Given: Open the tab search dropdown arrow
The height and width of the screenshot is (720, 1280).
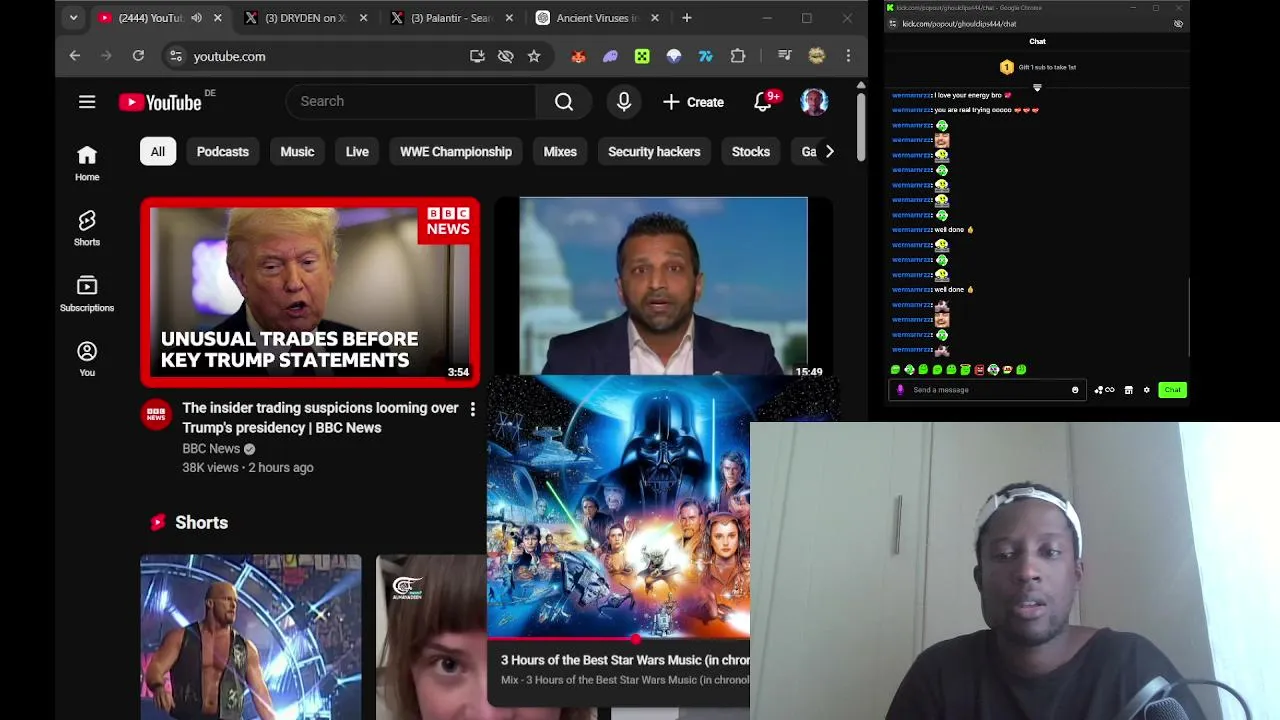Looking at the screenshot, I should [x=73, y=18].
